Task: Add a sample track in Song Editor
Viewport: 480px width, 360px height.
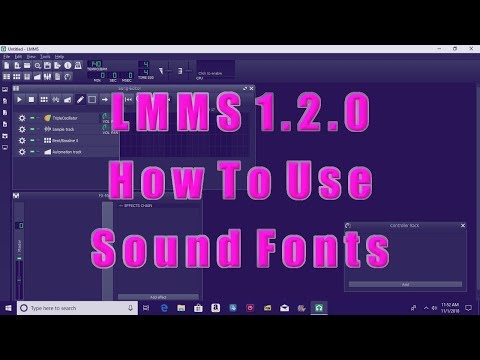Action: coord(56,99)
